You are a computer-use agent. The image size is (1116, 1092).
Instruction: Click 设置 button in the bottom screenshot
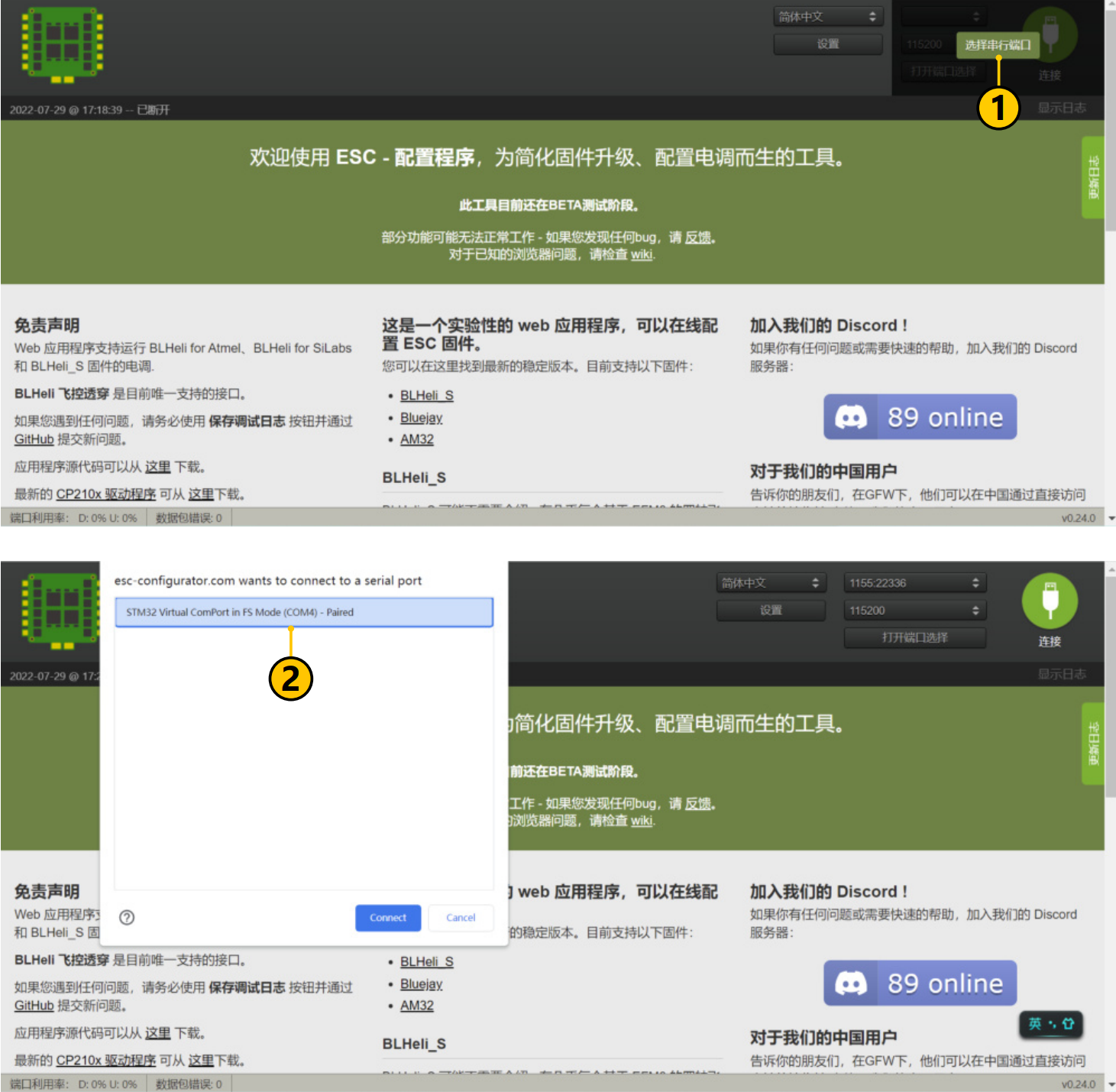pyautogui.click(x=771, y=611)
